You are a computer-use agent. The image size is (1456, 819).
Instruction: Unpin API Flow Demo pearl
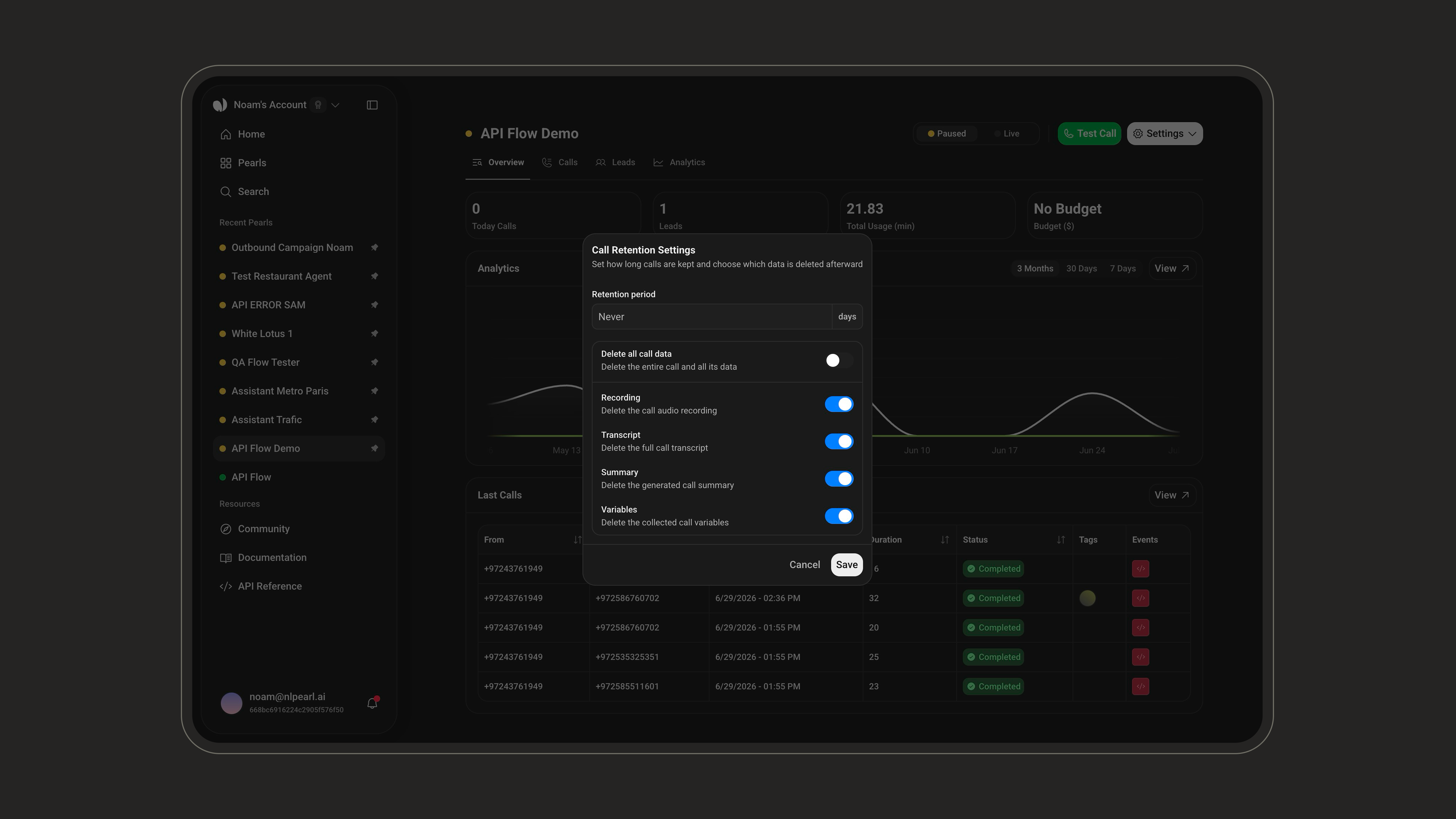[x=374, y=449]
